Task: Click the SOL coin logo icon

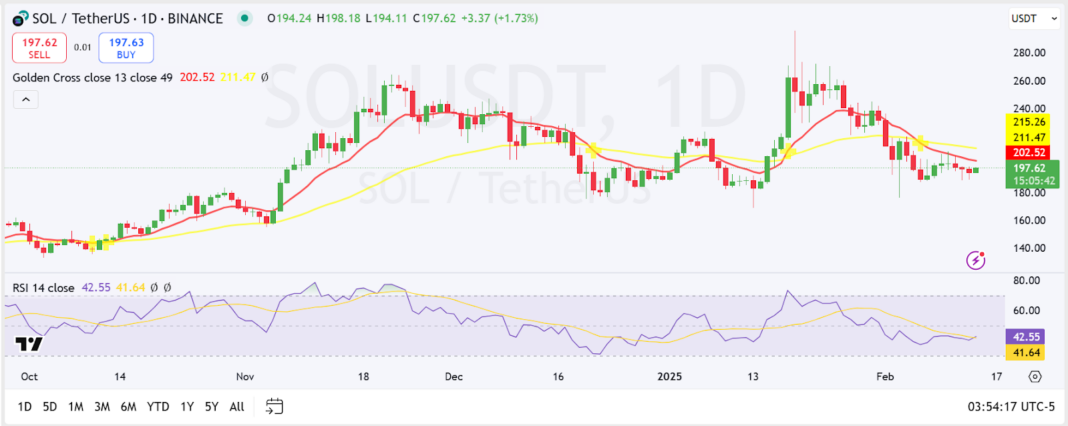Action: coord(20,18)
